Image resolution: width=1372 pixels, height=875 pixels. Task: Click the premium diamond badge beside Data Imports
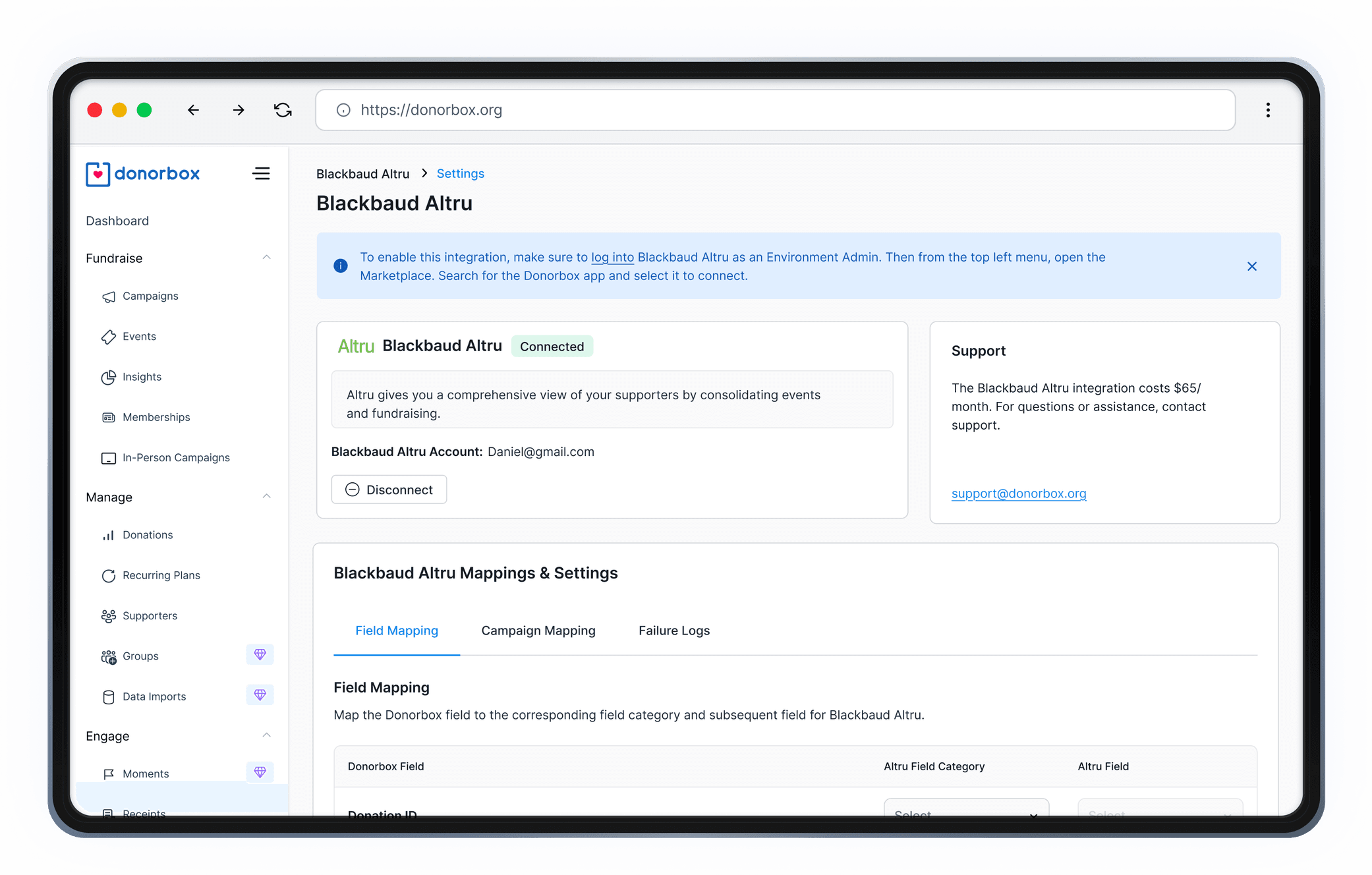tap(260, 694)
